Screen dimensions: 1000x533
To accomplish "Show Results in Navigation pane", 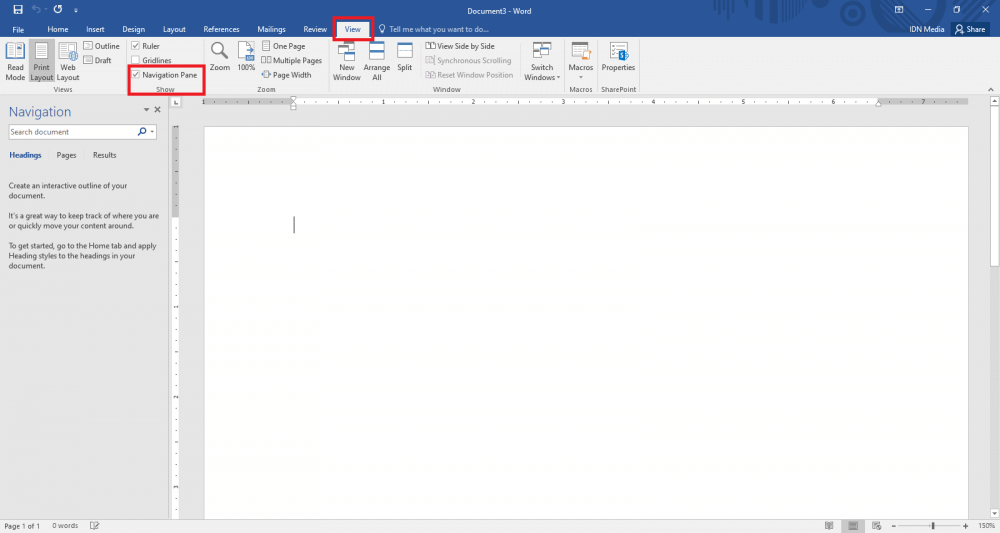I will click(x=105, y=155).
